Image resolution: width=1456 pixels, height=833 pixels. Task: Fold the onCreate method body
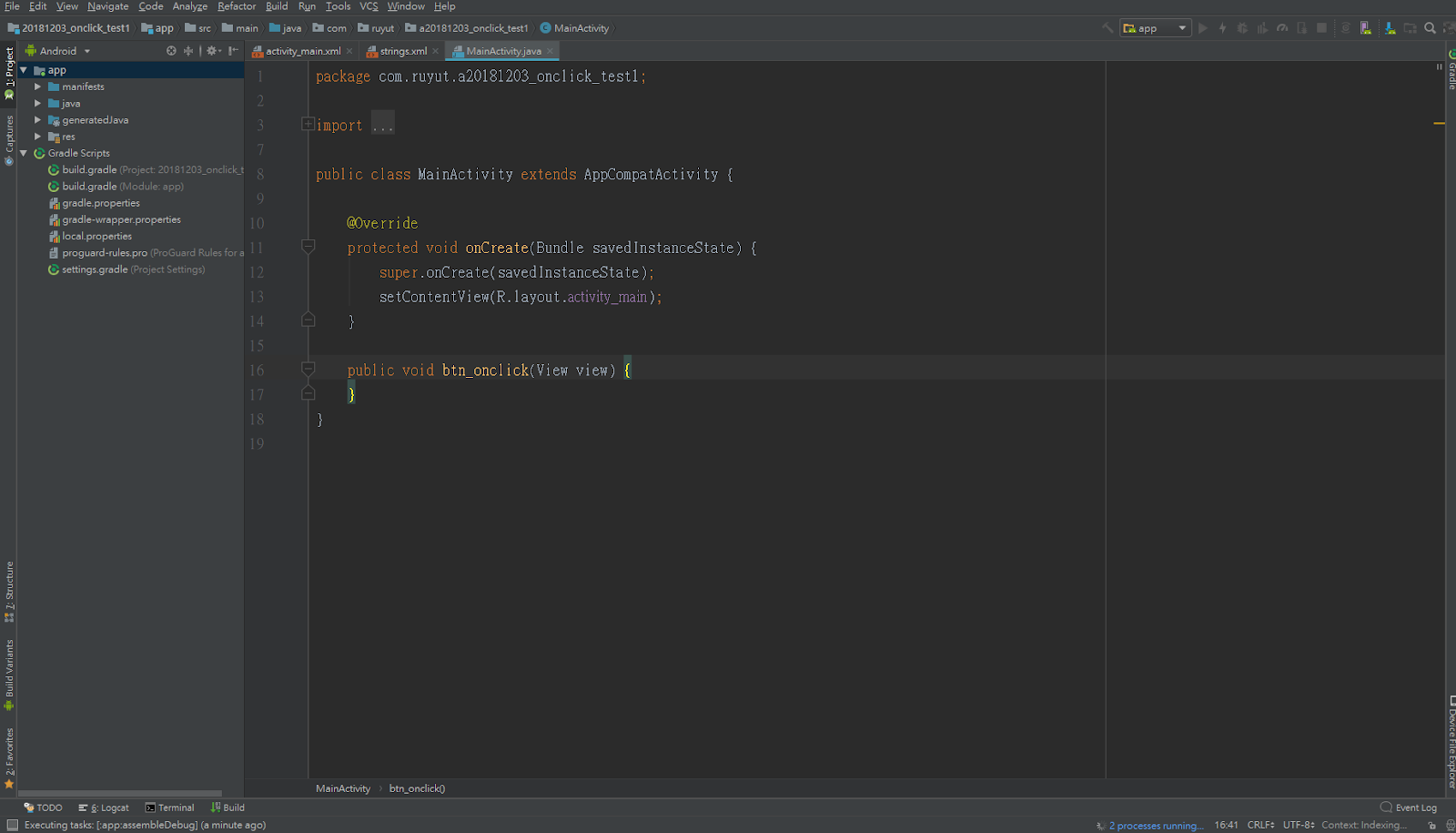pos(308,246)
